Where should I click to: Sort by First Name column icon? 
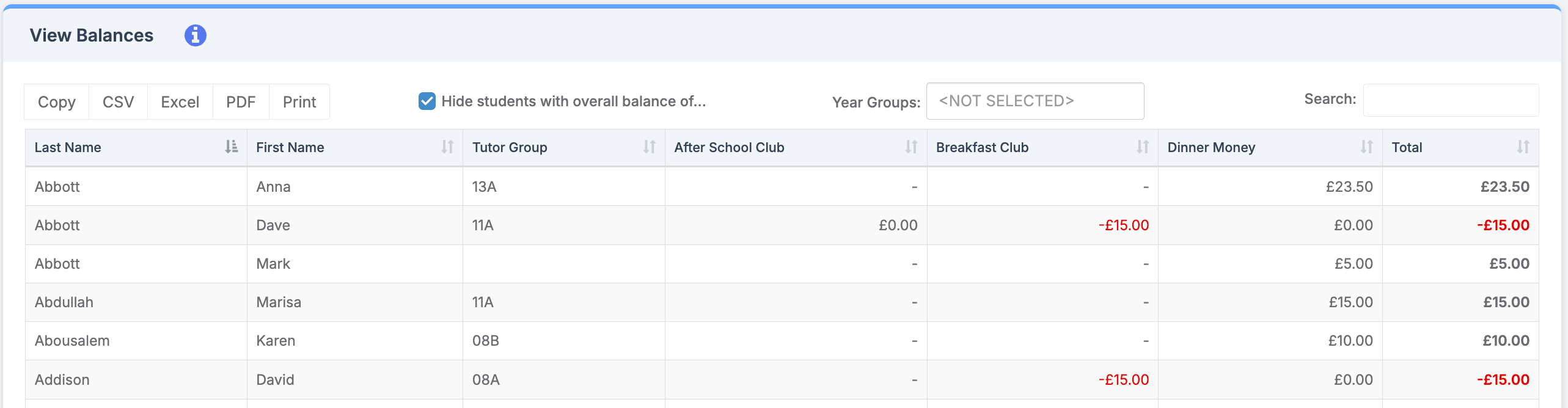pos(448,147)
